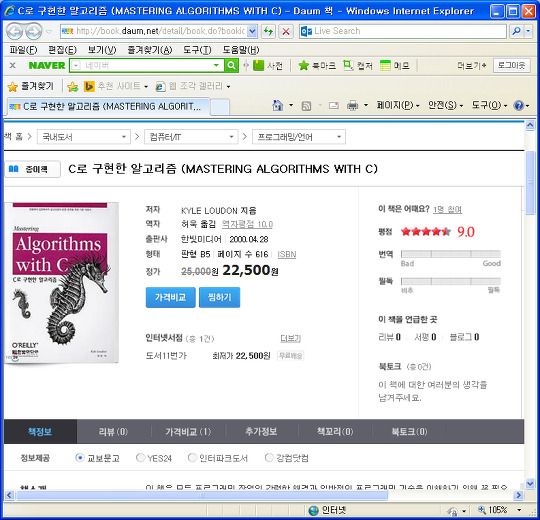540x520 pixels.
Task: Open the 프로그래밍/언어 category dropdown
Action: click(x=299, y=137)
